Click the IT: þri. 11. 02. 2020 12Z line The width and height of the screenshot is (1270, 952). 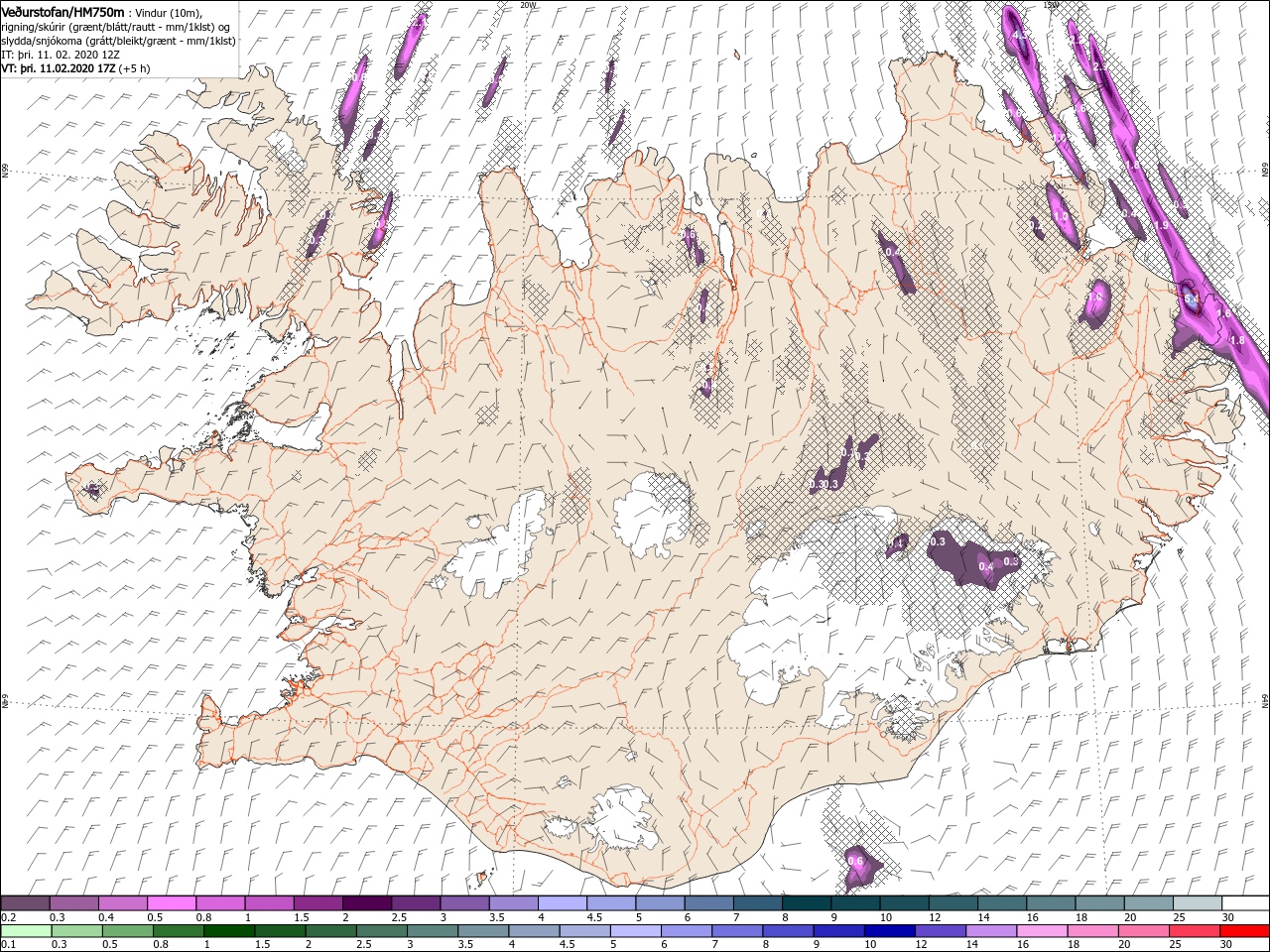click(61, 55)
